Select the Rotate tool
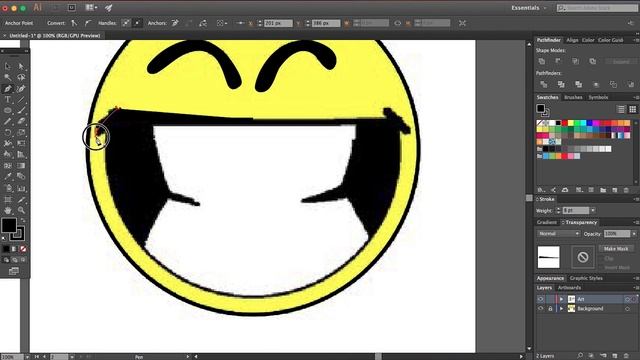This screenshot has height=360, width=640. pyautogui.click(x=8, y=133)
